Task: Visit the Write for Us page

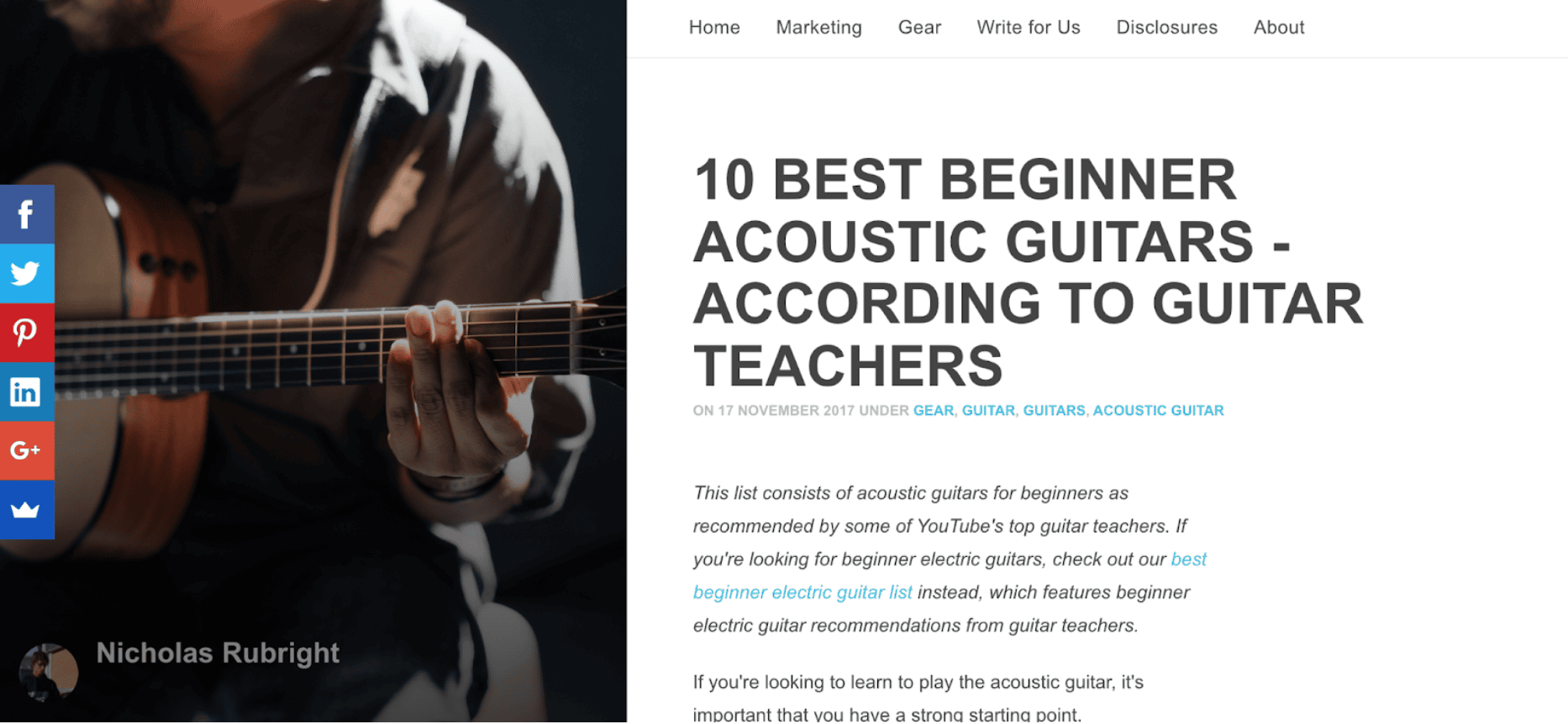Action: click(x=1029, y=28)
